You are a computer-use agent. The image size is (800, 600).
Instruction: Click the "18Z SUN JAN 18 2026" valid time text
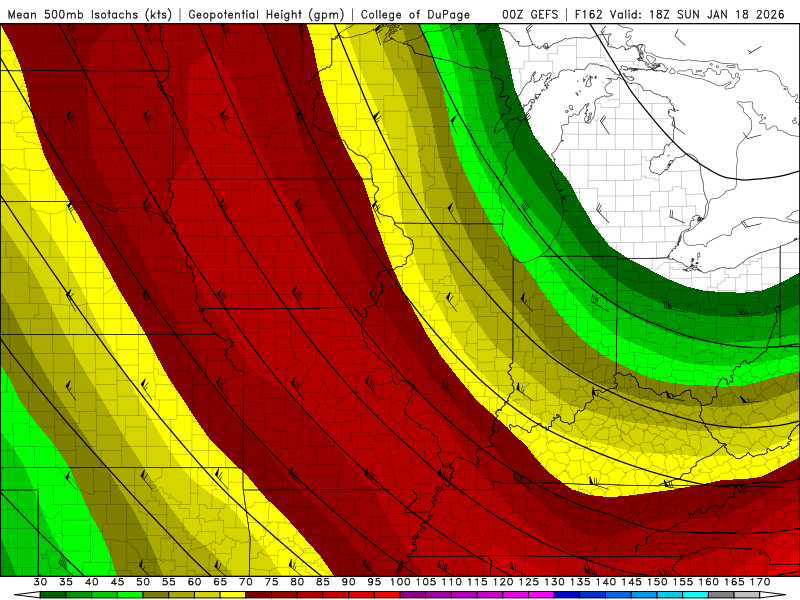click(716, 14)
